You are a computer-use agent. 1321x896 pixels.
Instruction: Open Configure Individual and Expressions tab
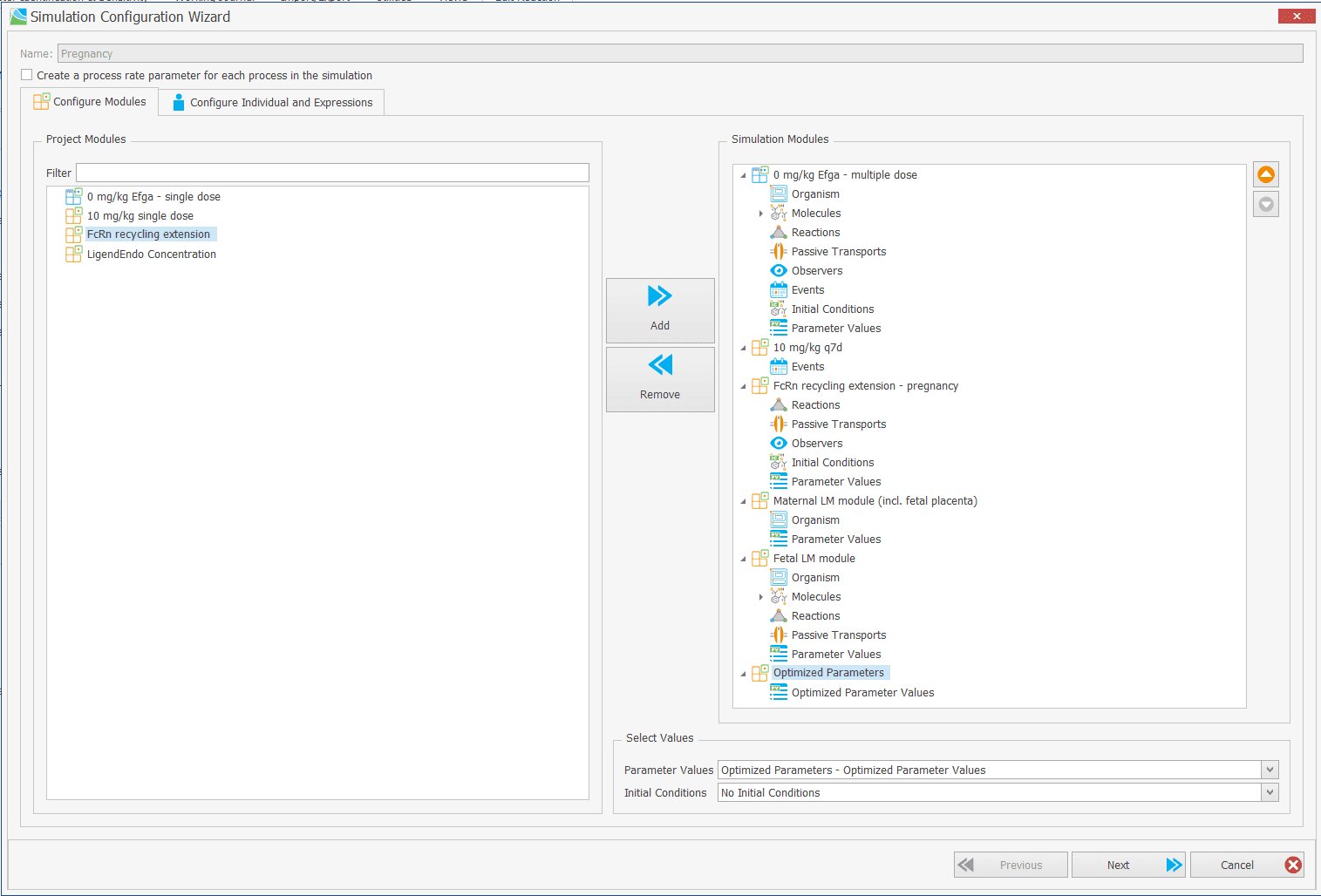coord(272,102)
